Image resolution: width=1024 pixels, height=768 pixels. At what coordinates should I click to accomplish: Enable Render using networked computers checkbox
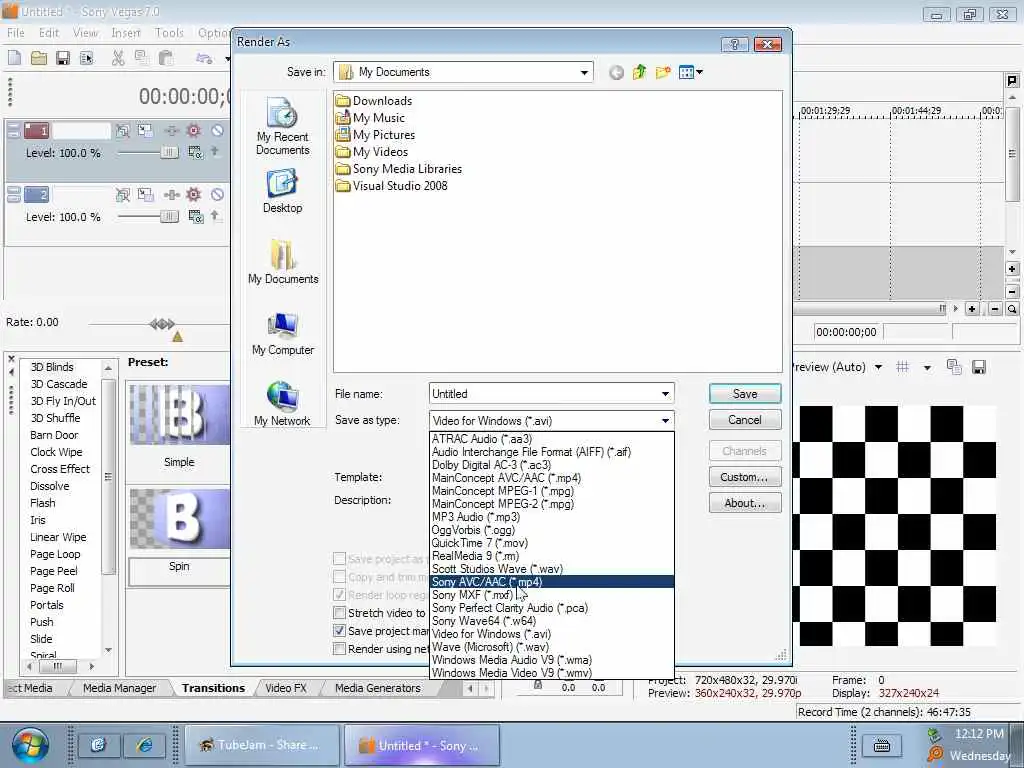(339, 648)
